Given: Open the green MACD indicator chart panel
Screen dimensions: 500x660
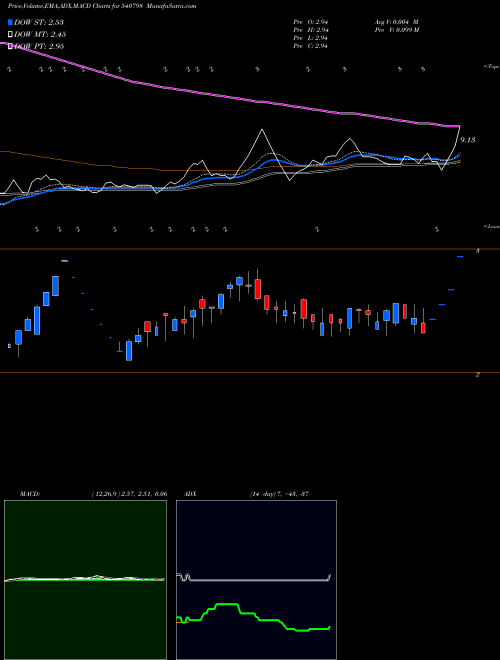Looking at the screenshot, I should click(x=85, y=580).
